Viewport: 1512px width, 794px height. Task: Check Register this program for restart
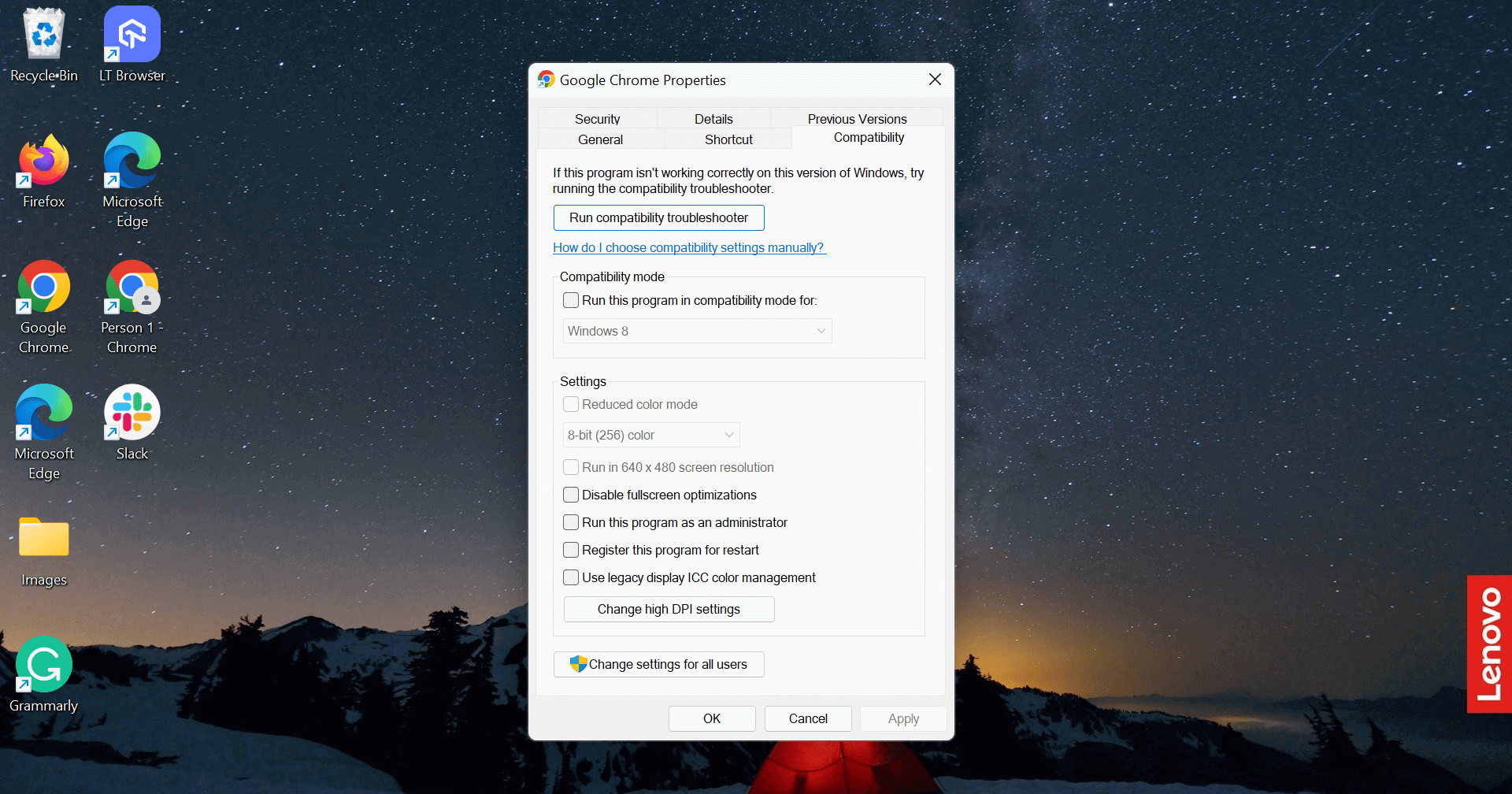click(x=571, y=550)
